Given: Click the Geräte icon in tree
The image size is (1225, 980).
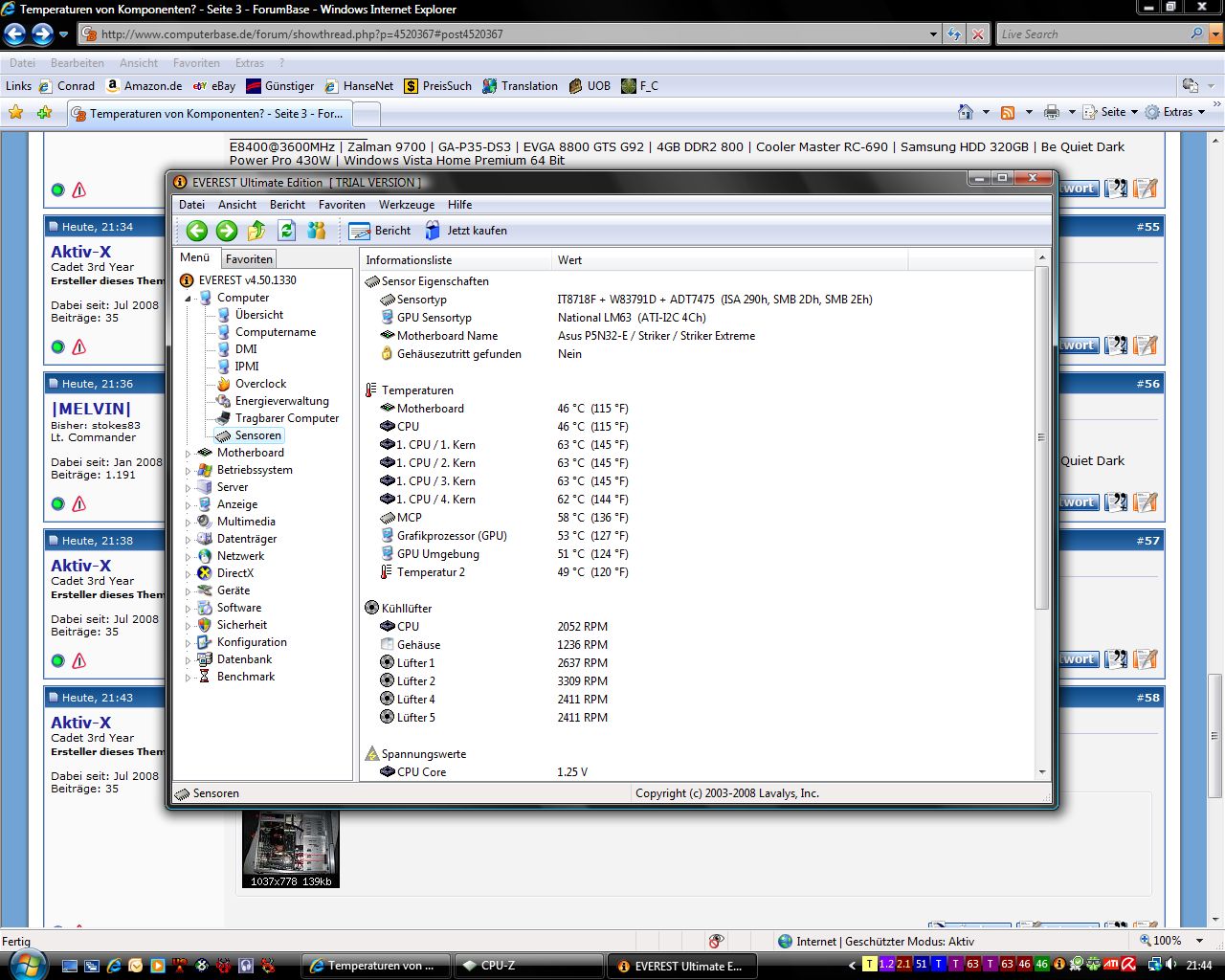Looking at the screenshot, I should (x=204, y=590).
